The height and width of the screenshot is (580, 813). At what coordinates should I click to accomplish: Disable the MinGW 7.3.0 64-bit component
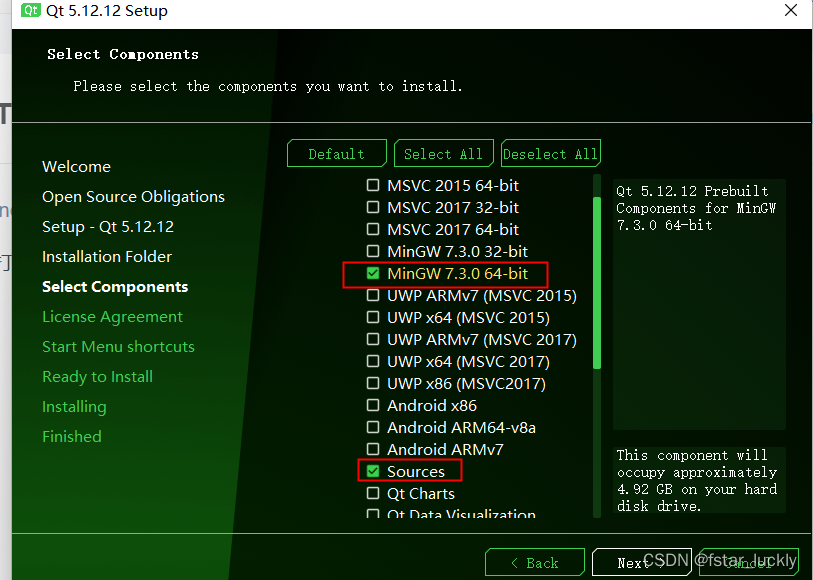point(373,273)
